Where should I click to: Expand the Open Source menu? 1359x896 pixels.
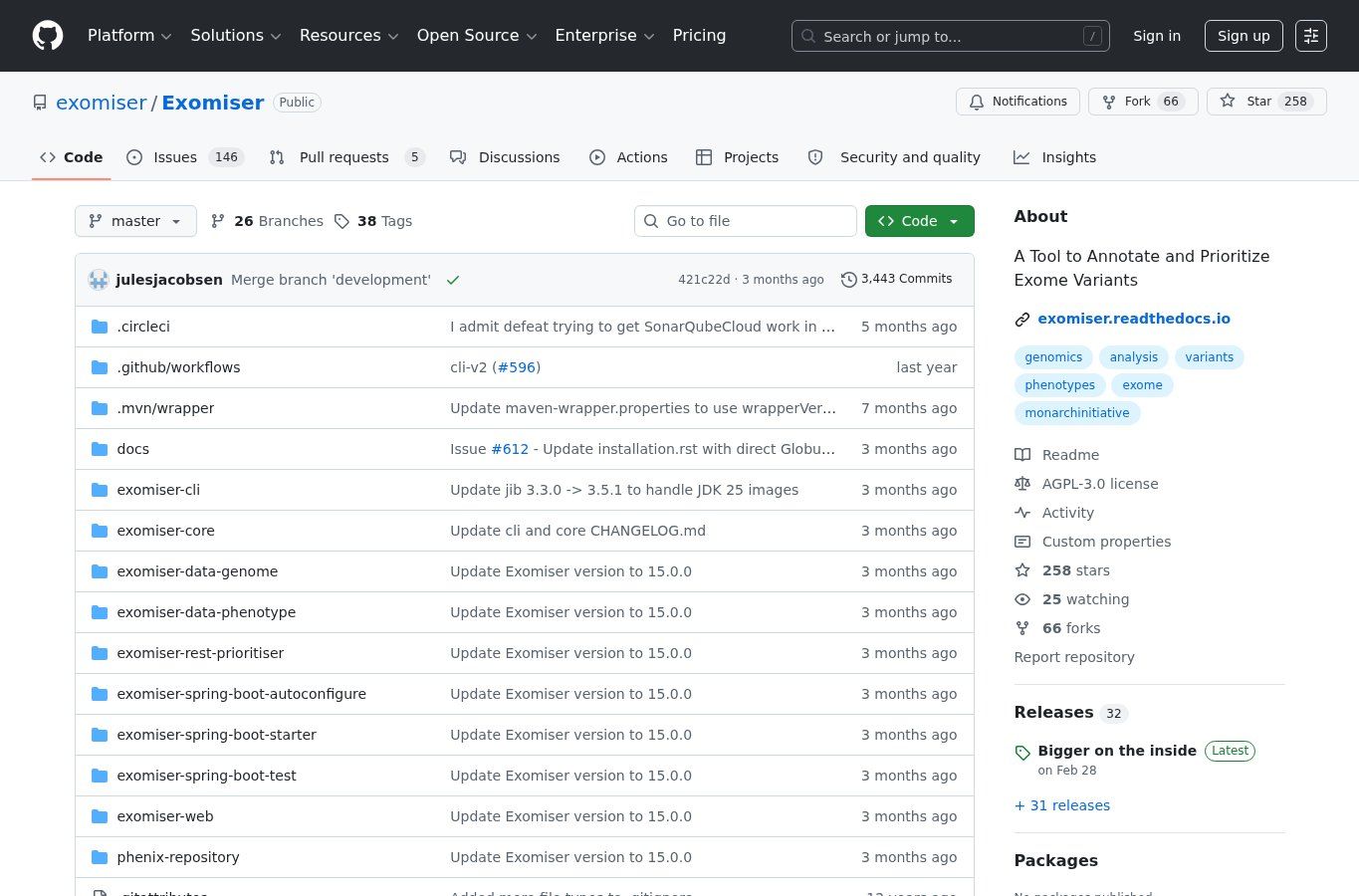[477, 36]
